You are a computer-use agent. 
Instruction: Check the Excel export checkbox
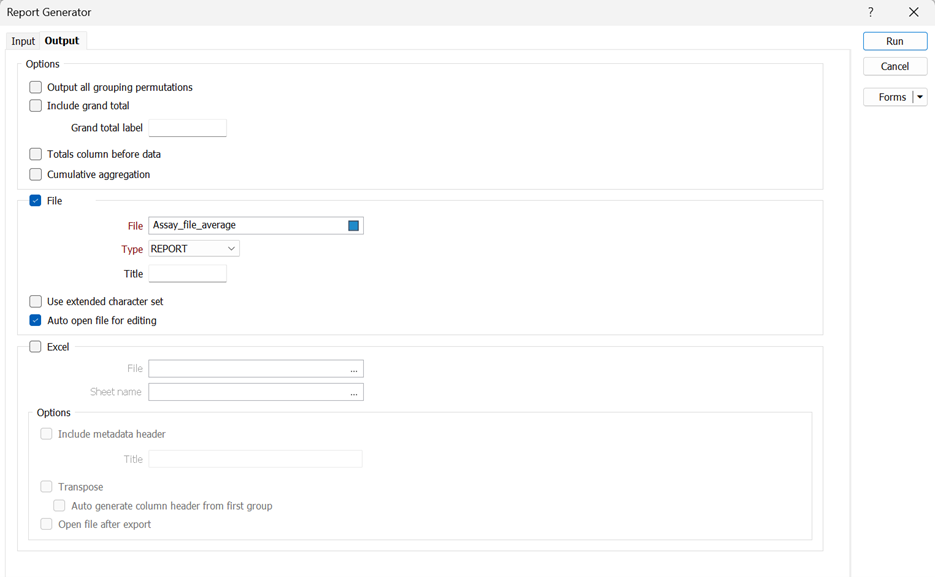(x=35, y=347)
